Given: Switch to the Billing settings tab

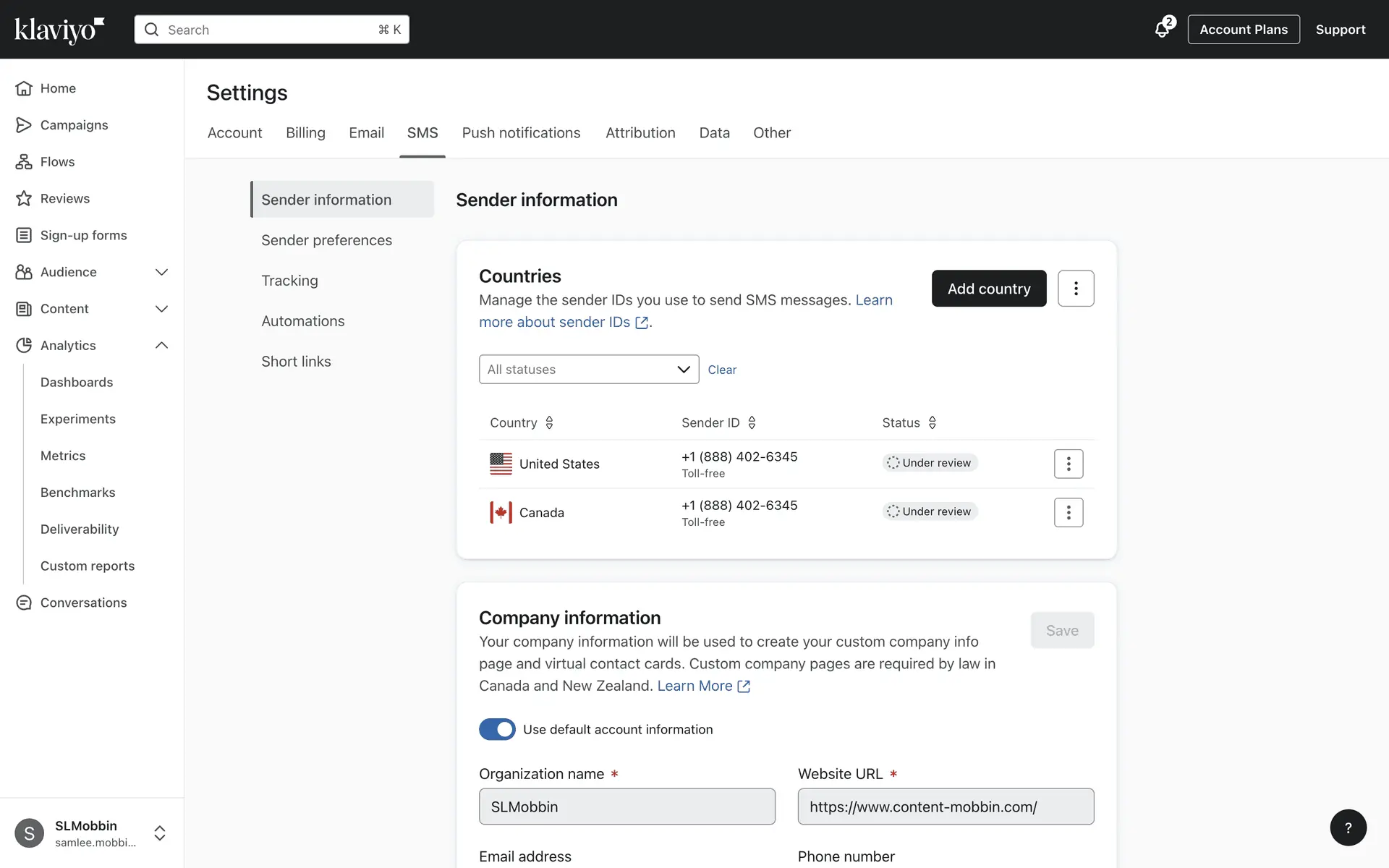Looking at the screenshot, I should click(305, 133).
